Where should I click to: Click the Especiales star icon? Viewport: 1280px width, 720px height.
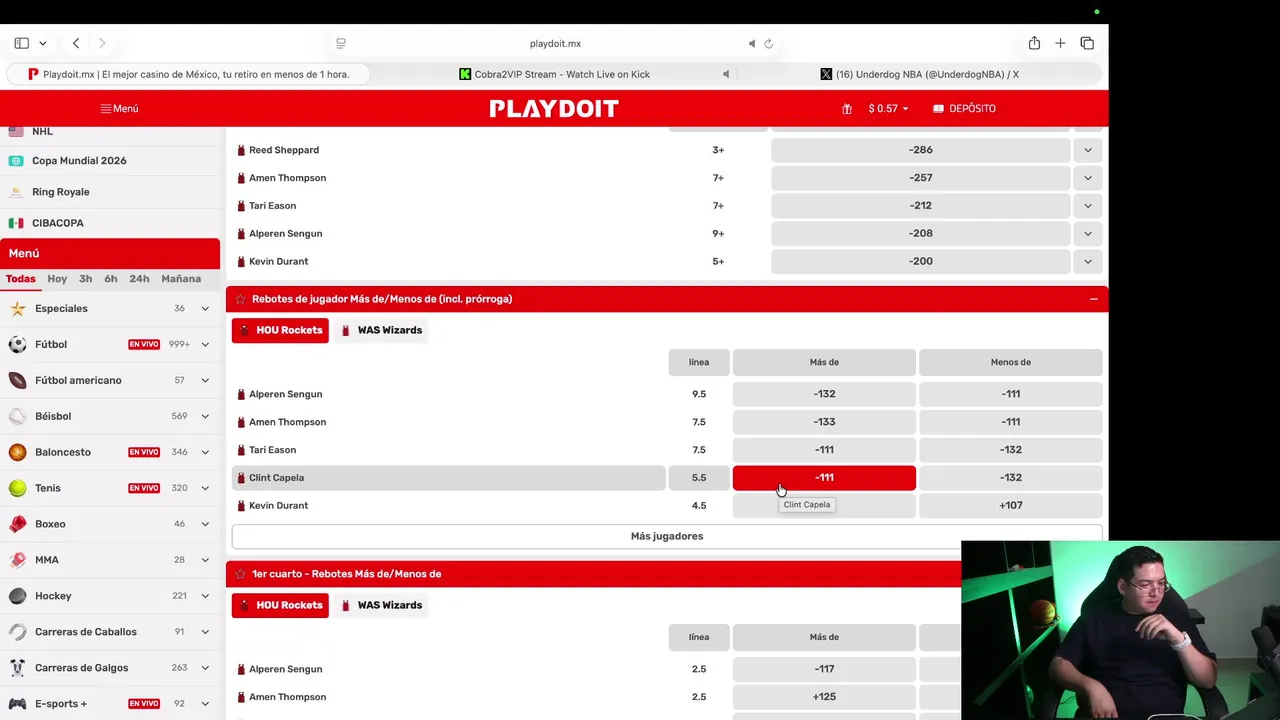pos(17,308)
